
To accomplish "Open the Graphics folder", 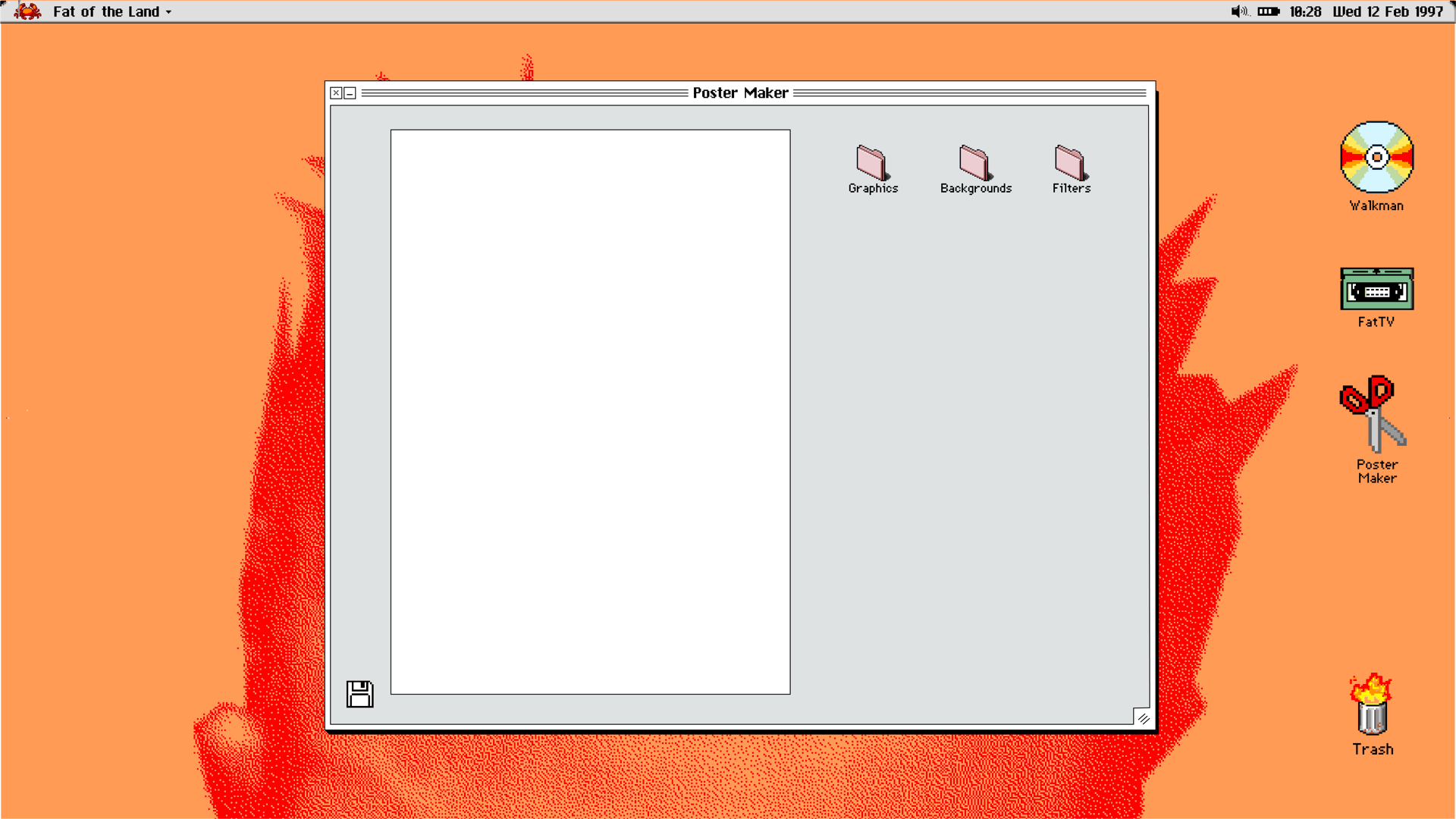I will click(x=871, y=162).
